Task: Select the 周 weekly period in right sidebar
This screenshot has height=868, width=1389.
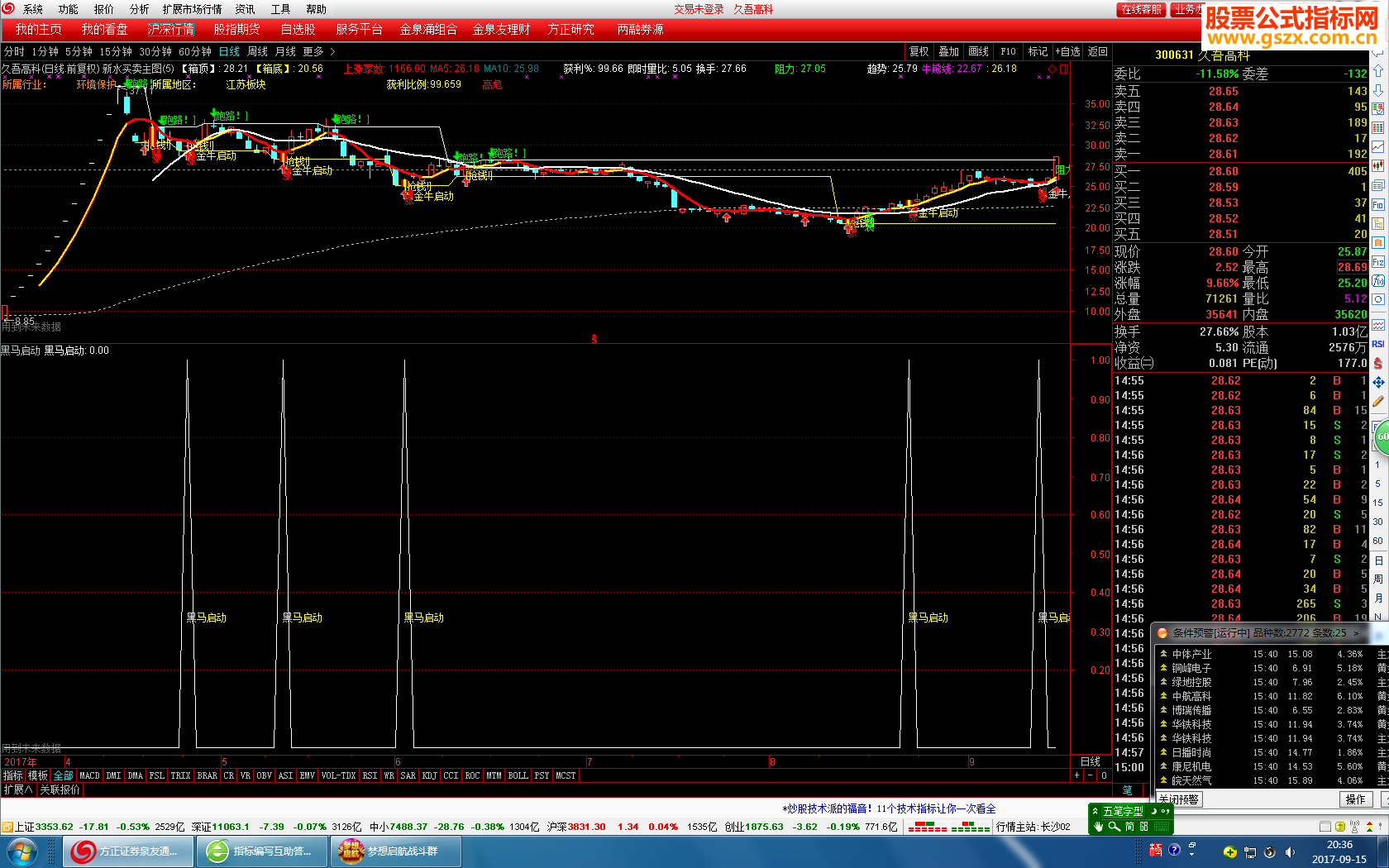Action: point(1377,579)
